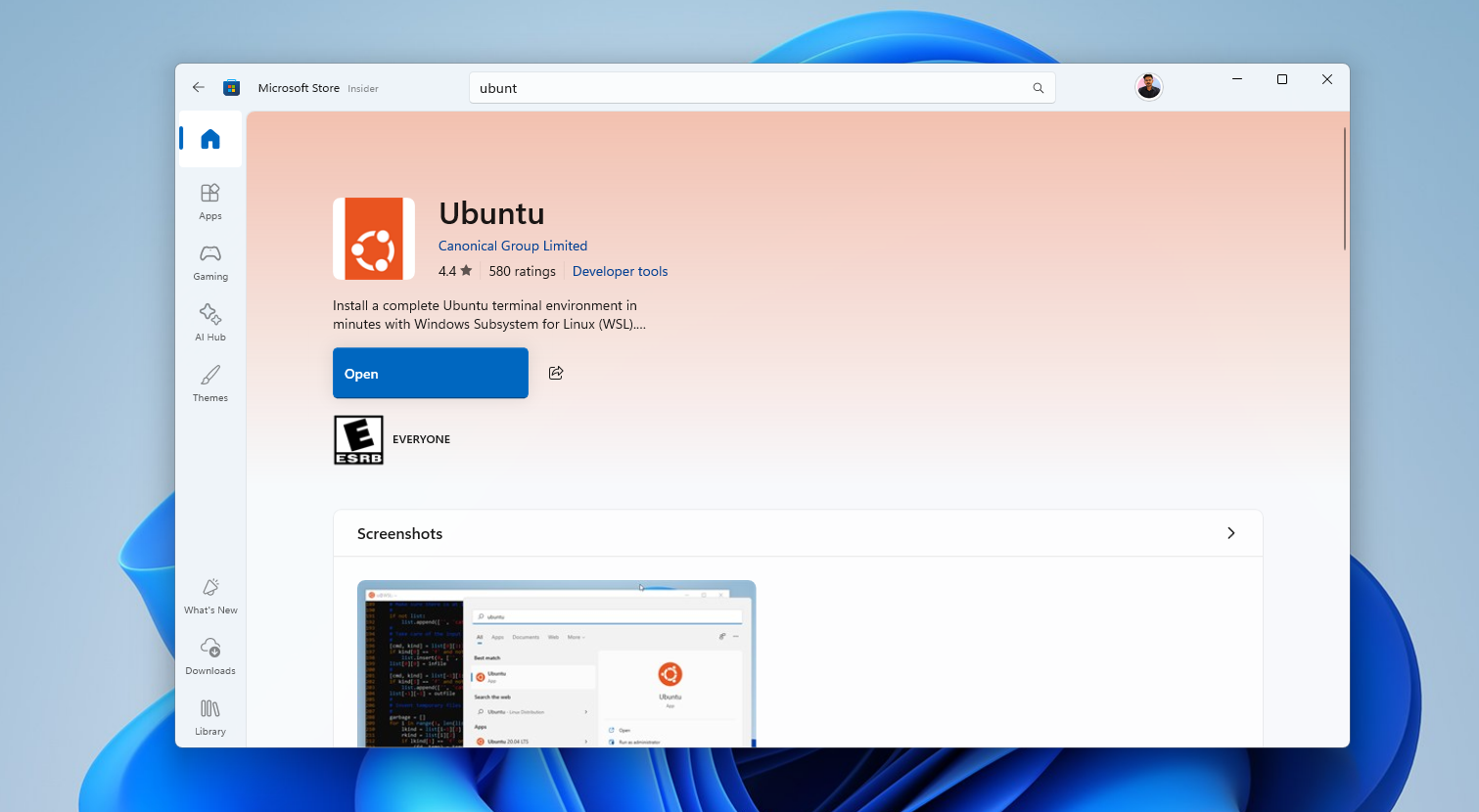Go back to previous page
Screen dimensions: 1479x812
pos(198,87)
